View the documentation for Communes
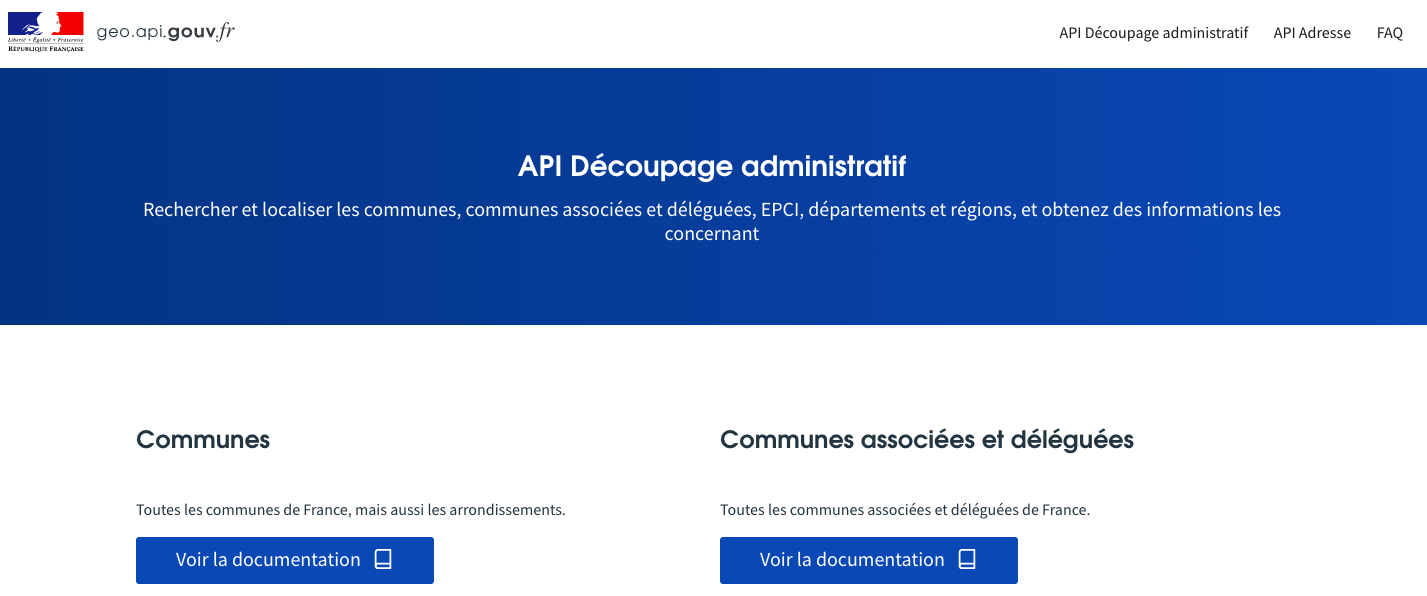Viewport: 1427px width, 596px height. tap(285, 560)
